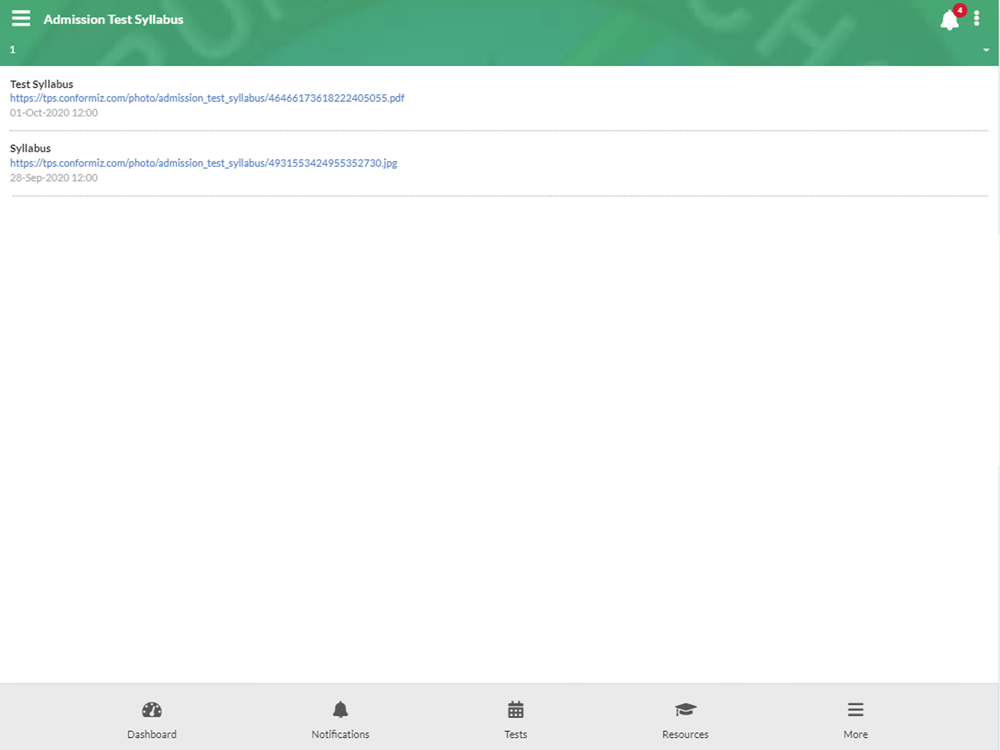
Task: Switch to the Notifications tab
Action: click(x=341, y=720)
